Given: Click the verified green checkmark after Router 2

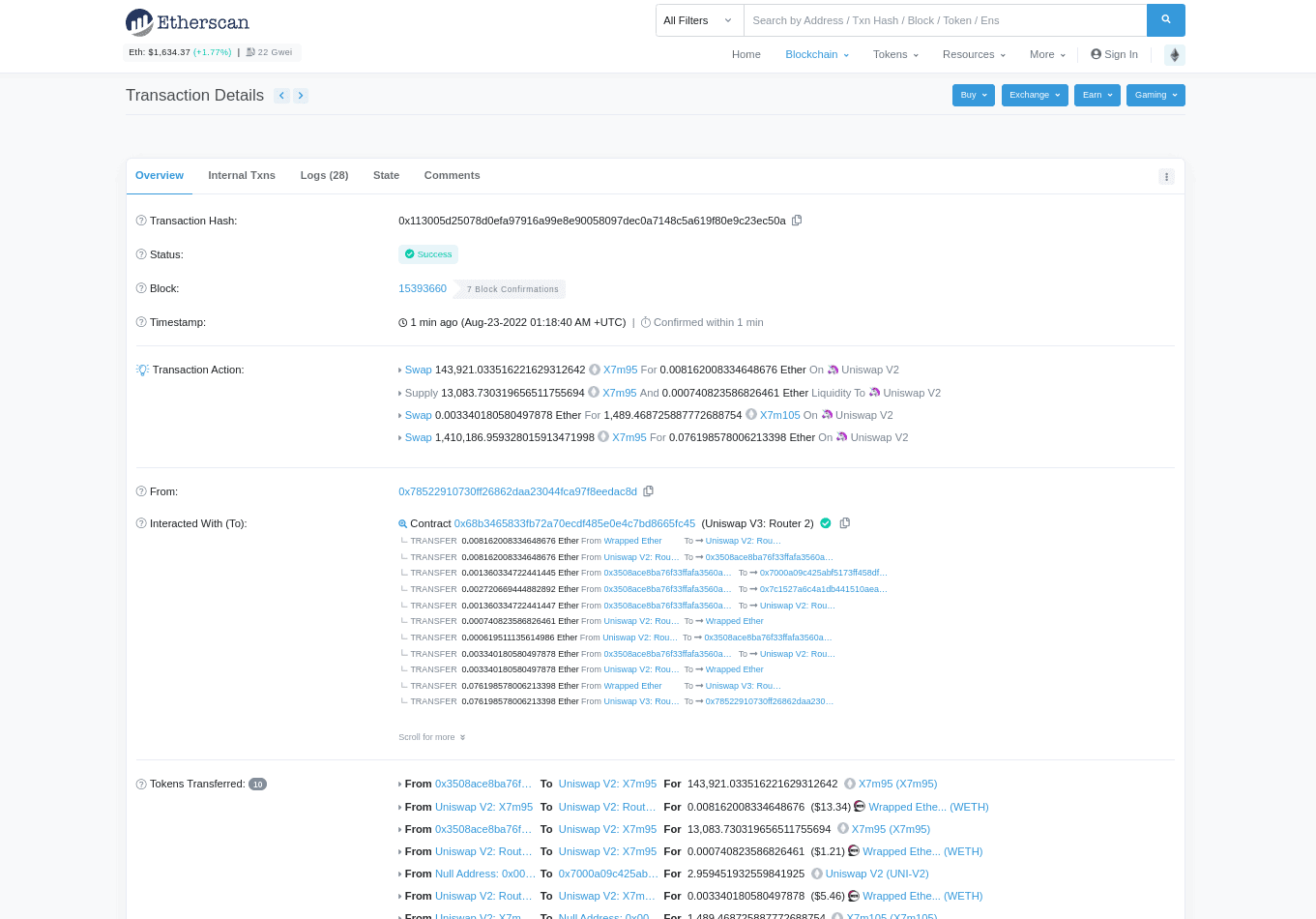Looking at the screenshot, I should tap(826, 523).
